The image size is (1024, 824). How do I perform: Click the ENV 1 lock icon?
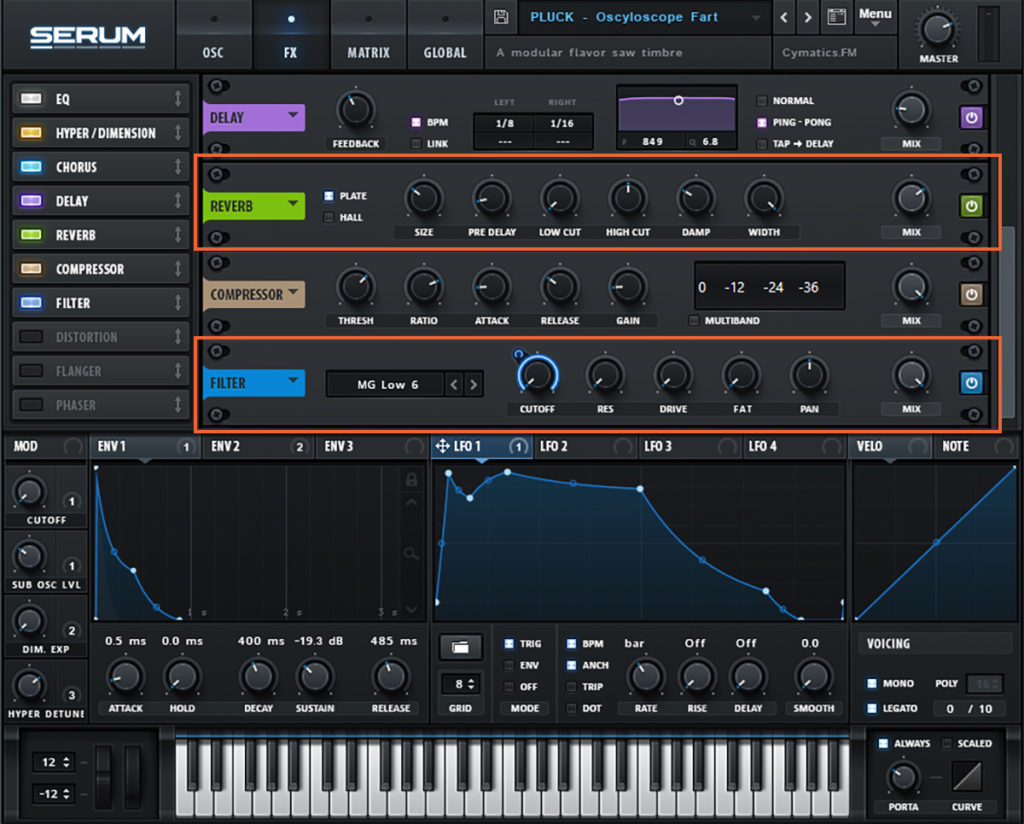point(411,480)
